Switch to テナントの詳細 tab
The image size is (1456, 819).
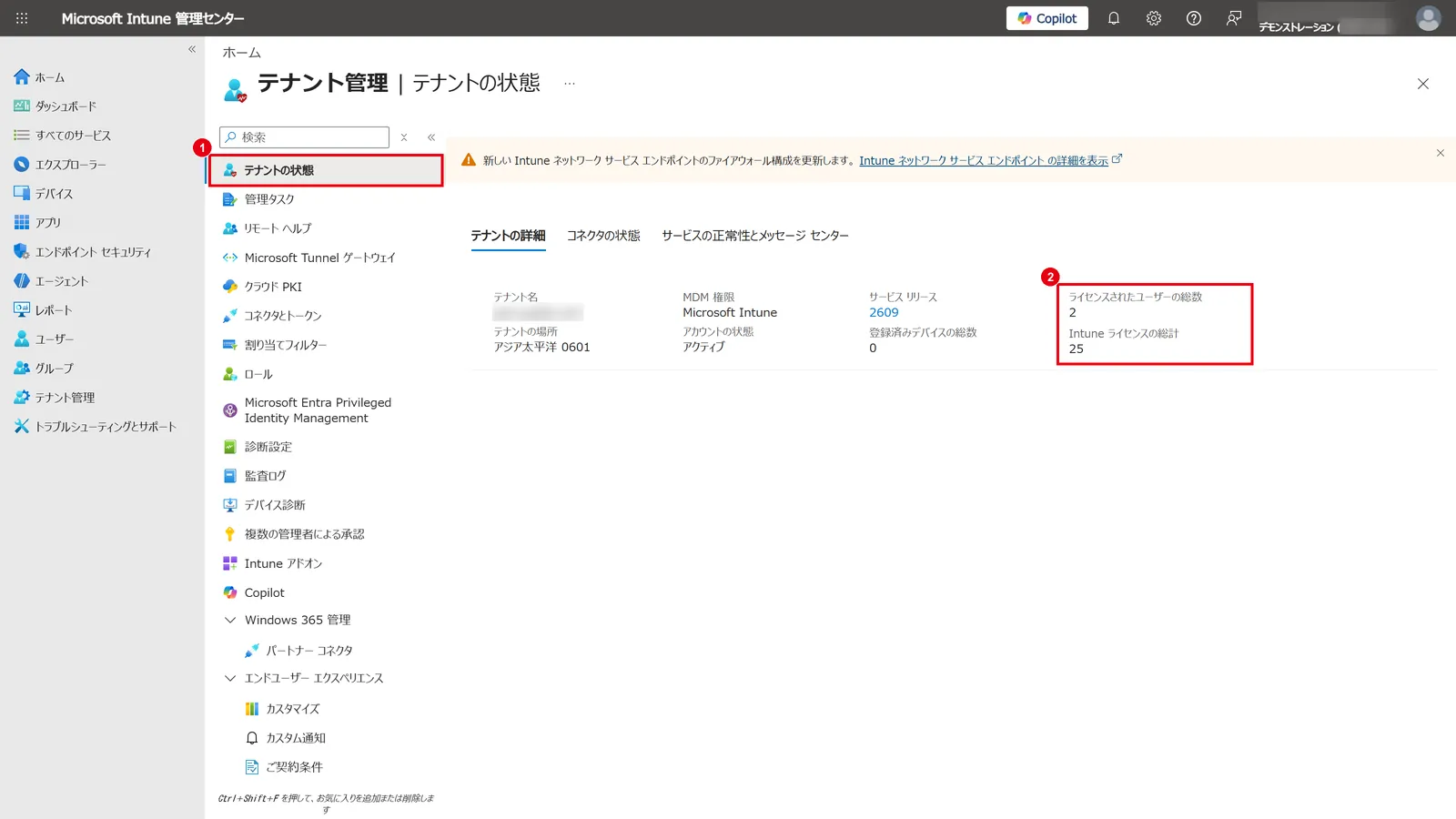tap(508, 236)
